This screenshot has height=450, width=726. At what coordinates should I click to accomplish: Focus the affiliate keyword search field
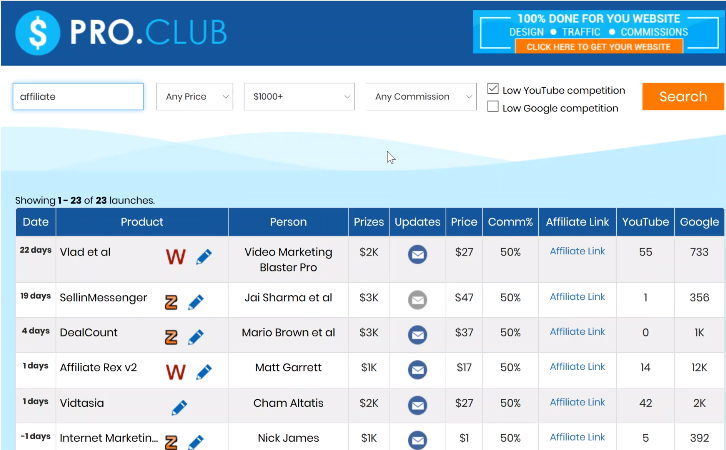[x=78, y=97]
